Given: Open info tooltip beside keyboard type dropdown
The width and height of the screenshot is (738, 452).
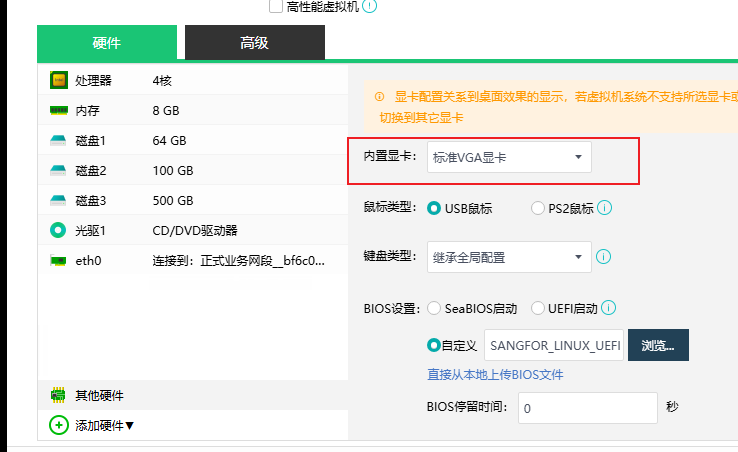Looking at the screenshot, I should 603,257.
